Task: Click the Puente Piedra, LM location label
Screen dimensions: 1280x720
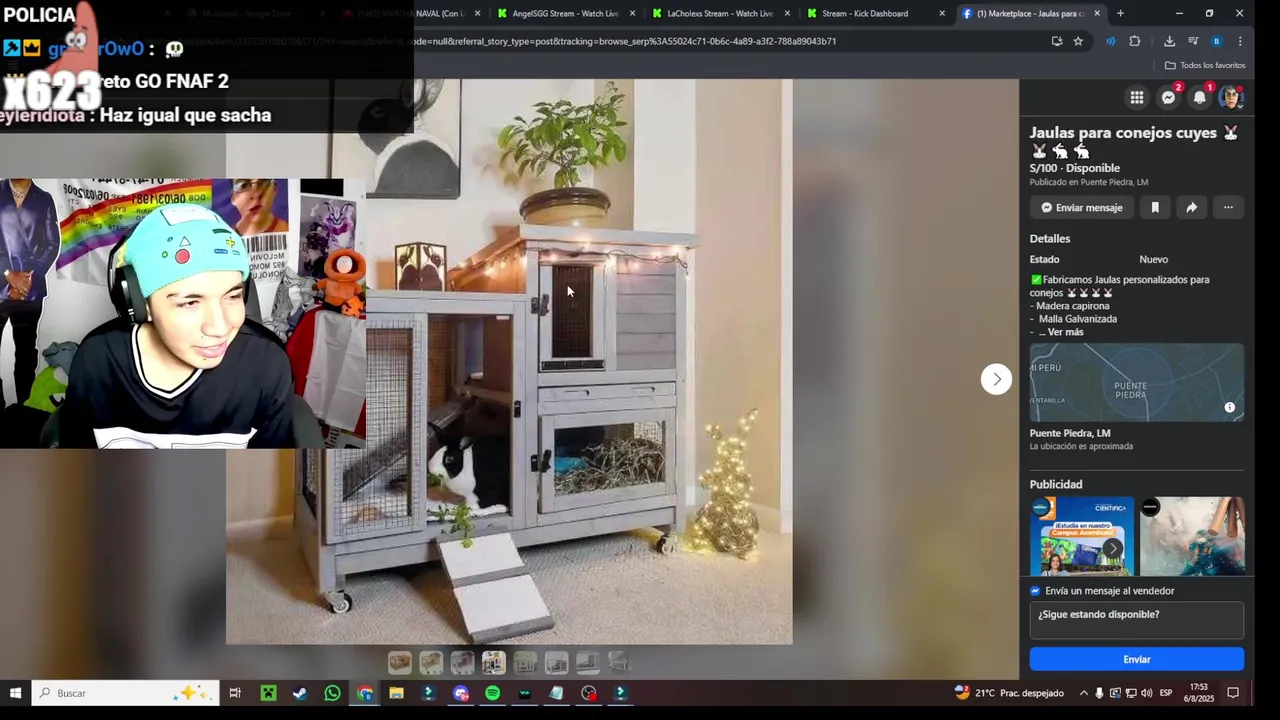Action: click(x=1070, y=434)
